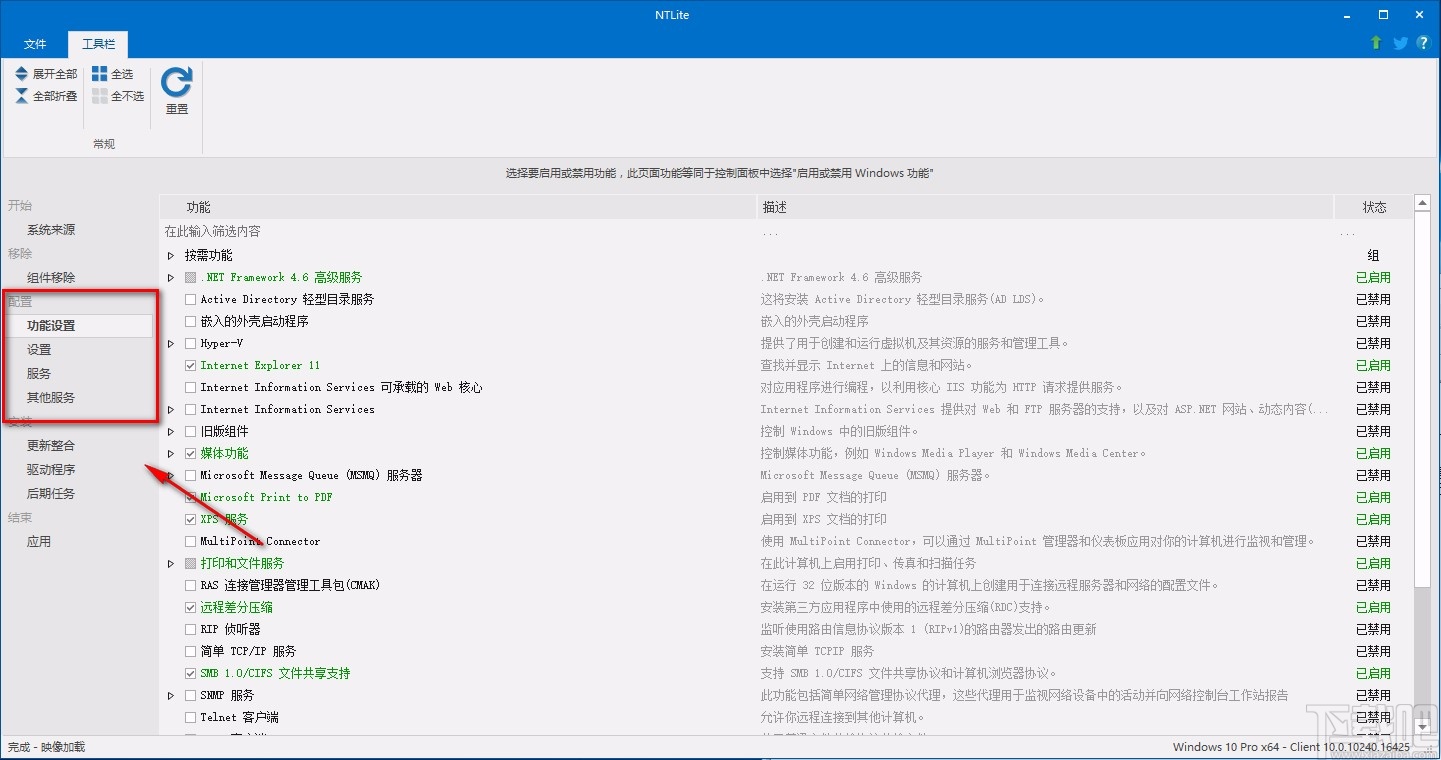This screenshot has height=760, width=1441.
Task: Click the 展开全部 expand-all icon
Action: [x=21, y=72]
